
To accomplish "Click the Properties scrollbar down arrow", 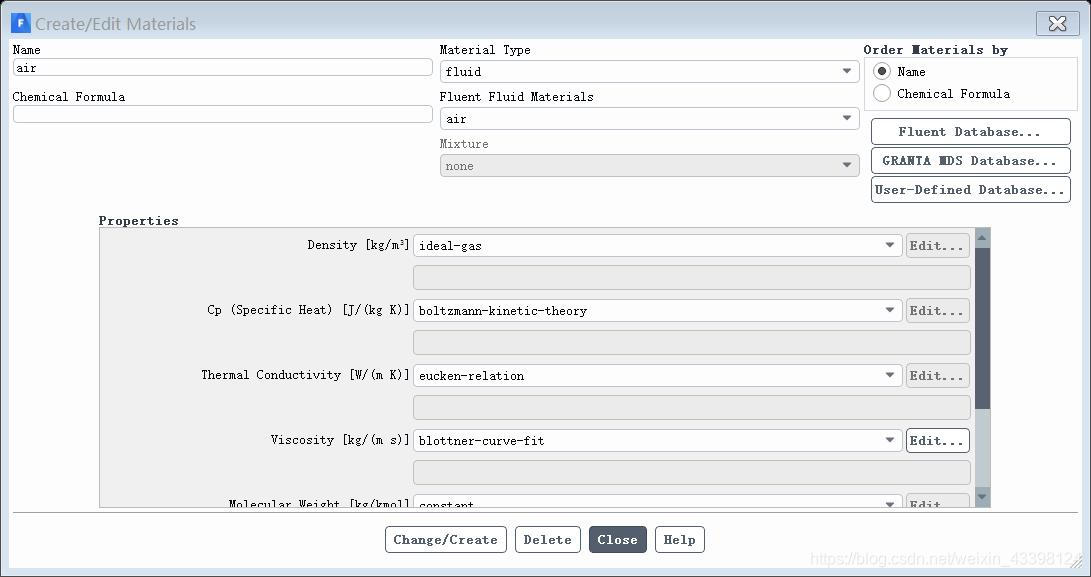I will 982,496.
